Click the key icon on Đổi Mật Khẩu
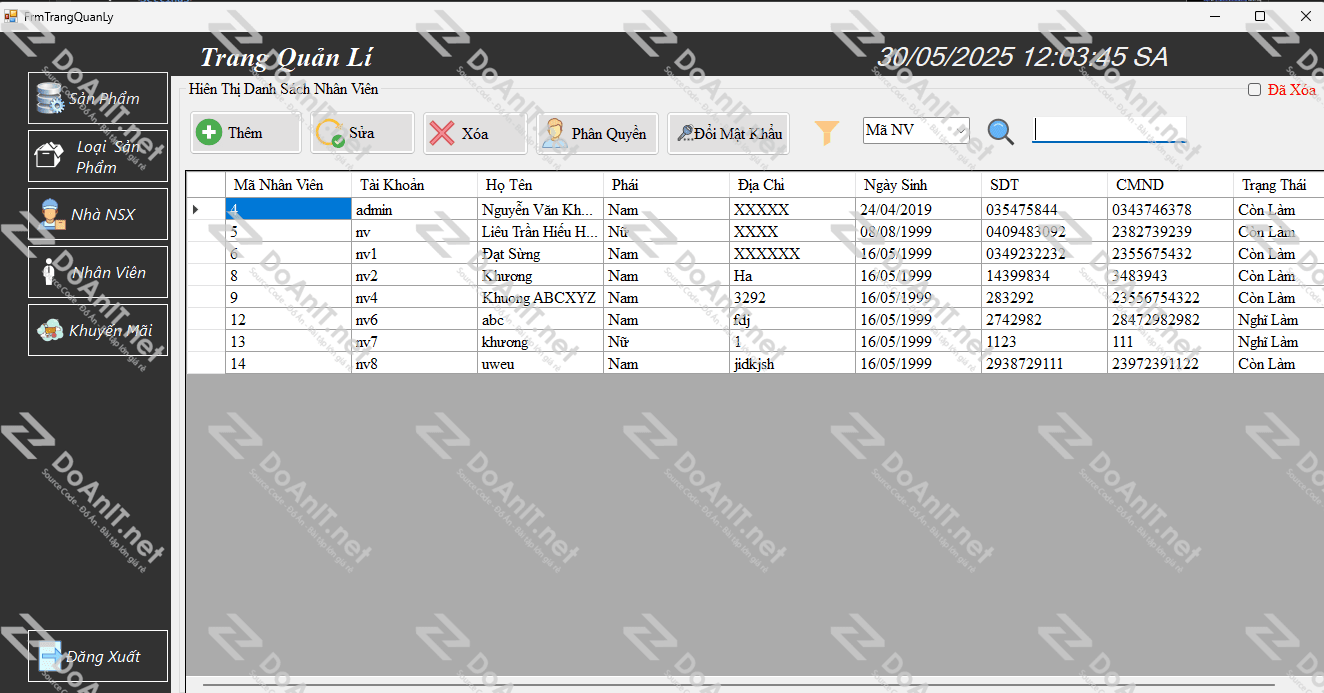1324x693 pixels. tap(684, 133)
